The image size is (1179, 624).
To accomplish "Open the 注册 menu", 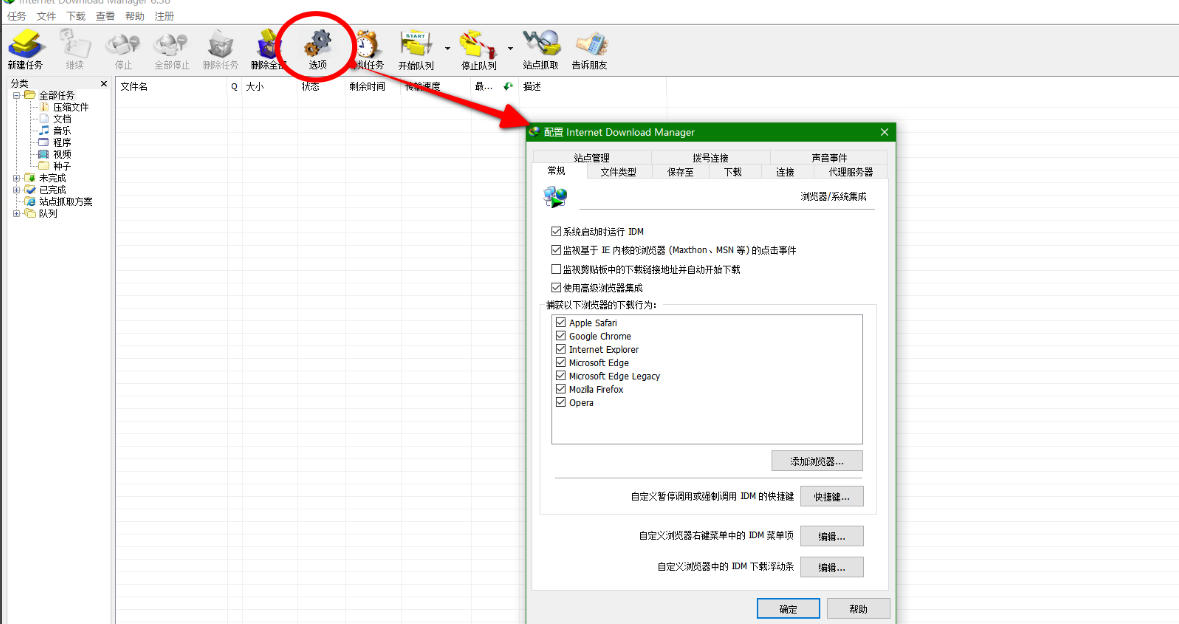I will (x=164, y=16).
